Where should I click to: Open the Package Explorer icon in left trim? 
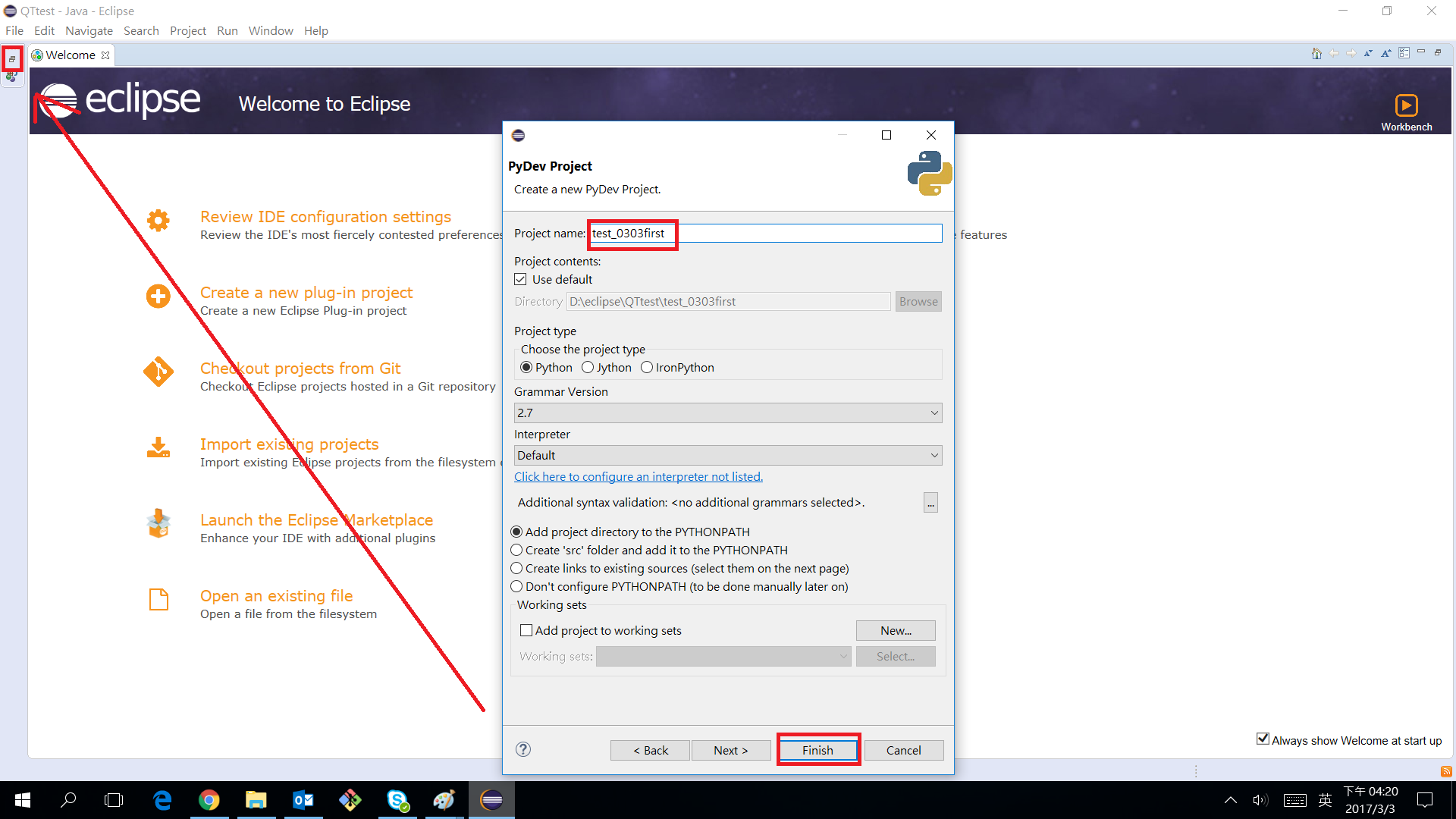coord(12,77)
